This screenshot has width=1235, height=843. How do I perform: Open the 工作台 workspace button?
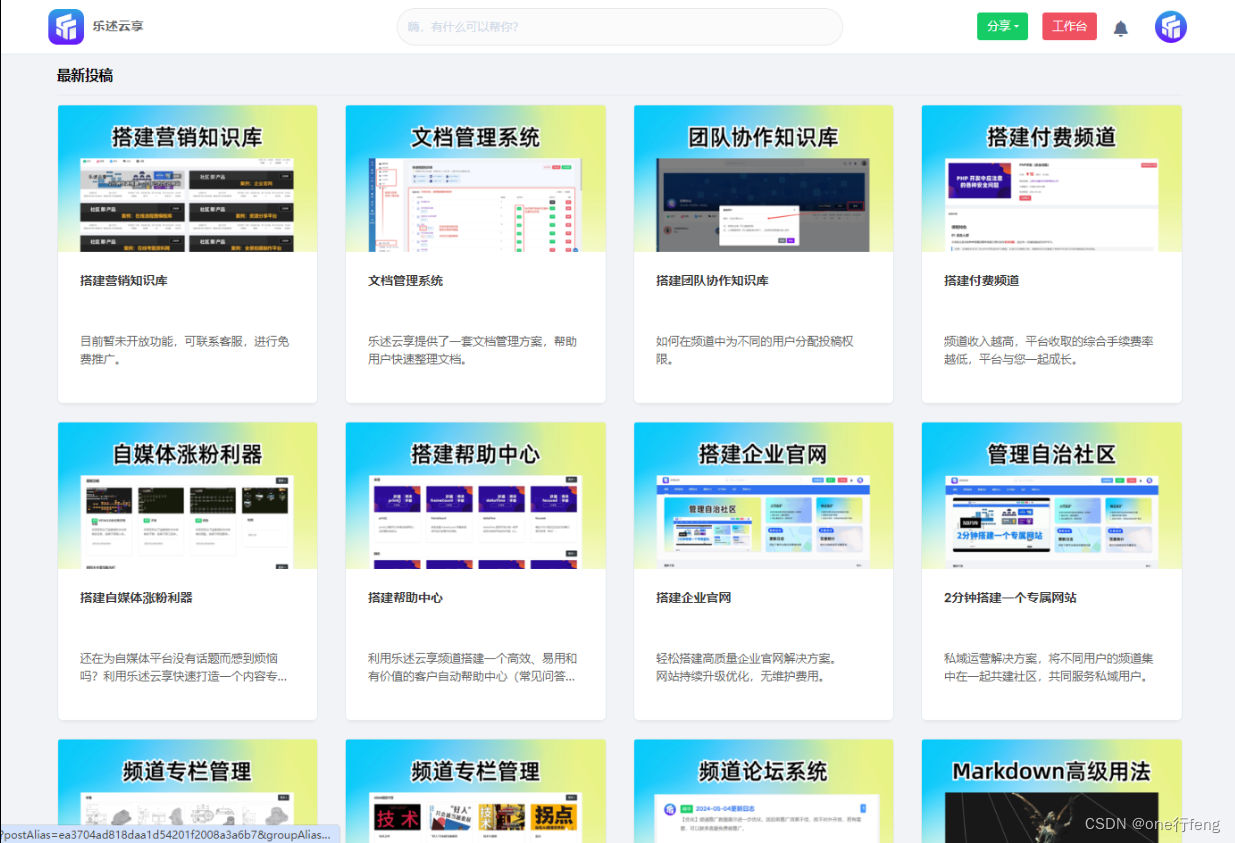click(1069, 26)
